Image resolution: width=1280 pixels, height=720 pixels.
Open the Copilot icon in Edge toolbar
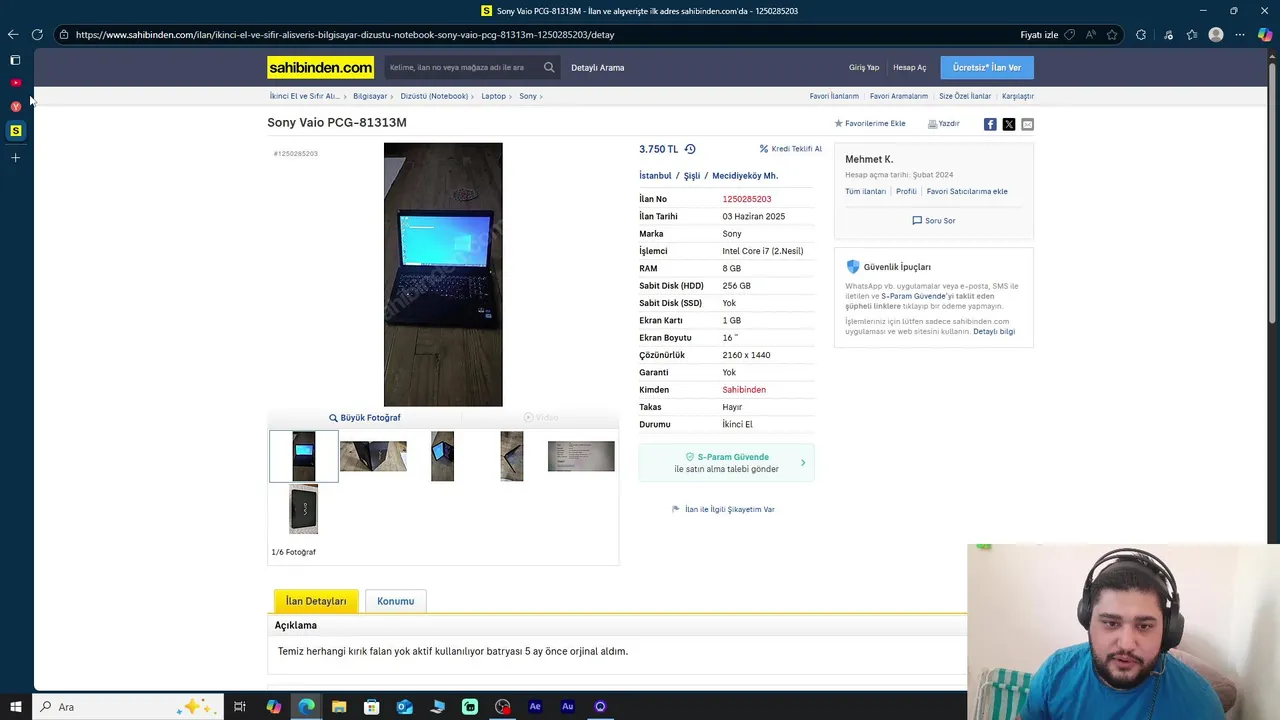click(1265, 34)
